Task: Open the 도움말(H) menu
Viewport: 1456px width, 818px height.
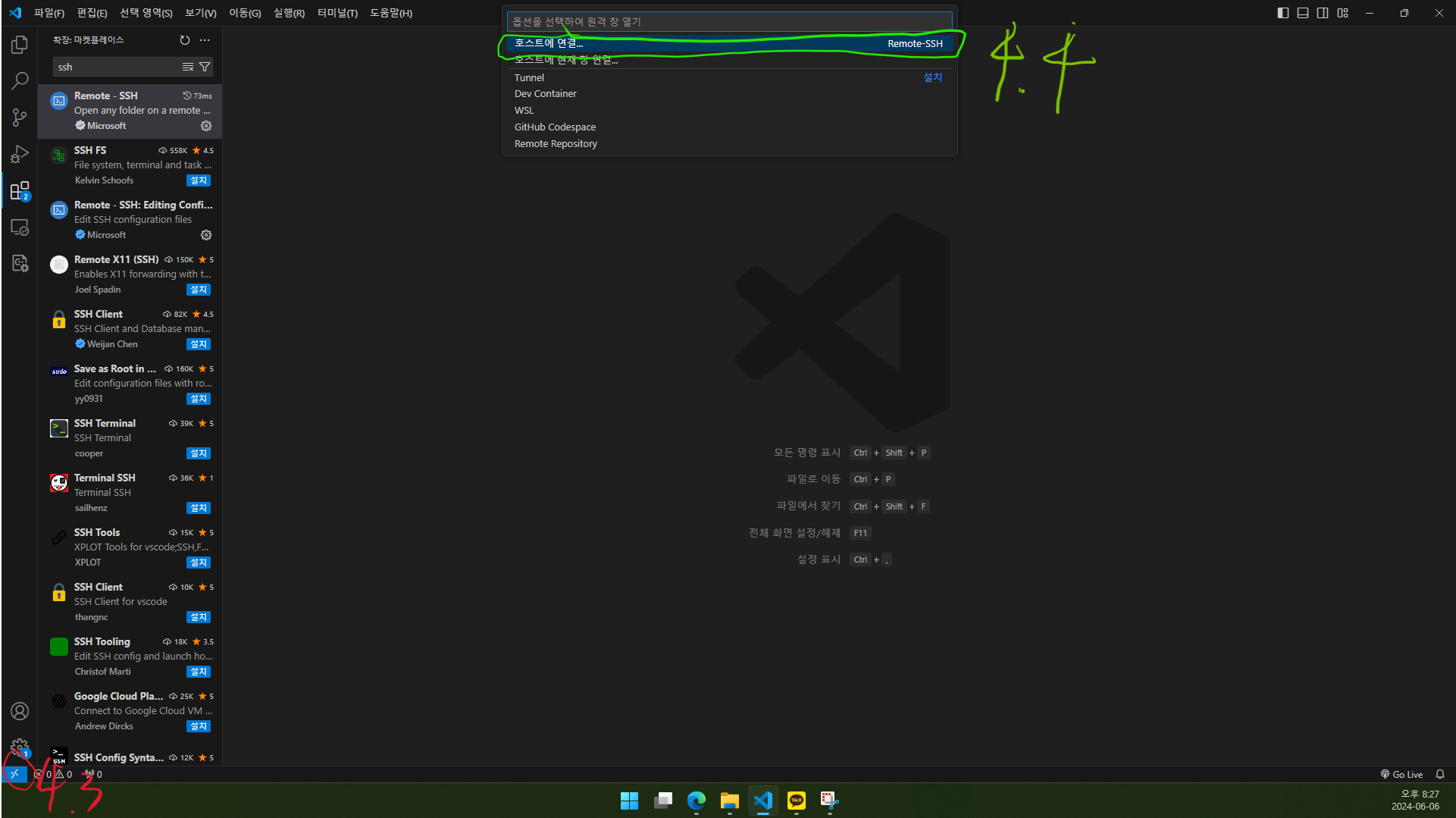Action: click(x=391, y=13)
